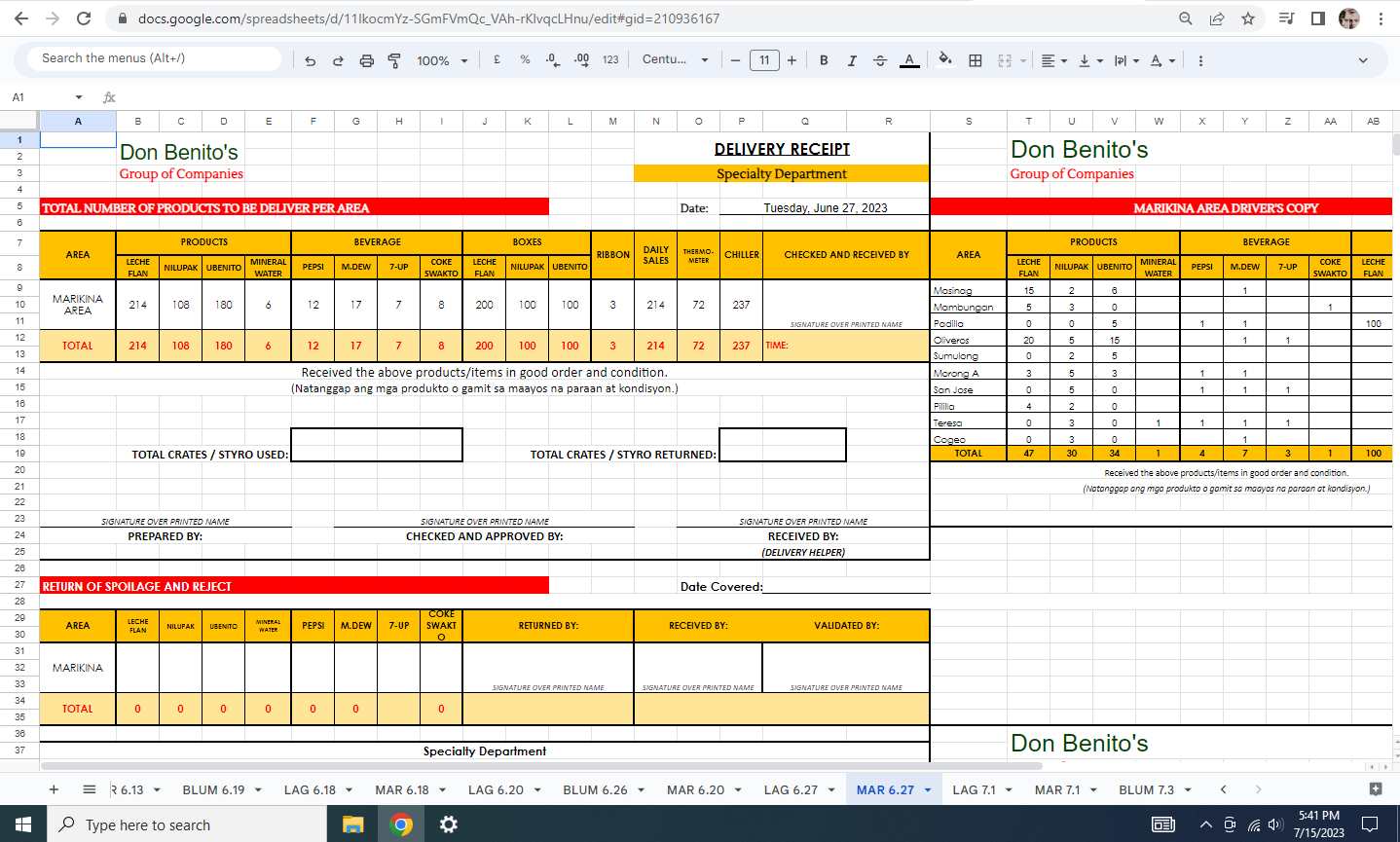Open the text wrapping dropdown
Screen dimensions: 1400x842
point(1126,60)
